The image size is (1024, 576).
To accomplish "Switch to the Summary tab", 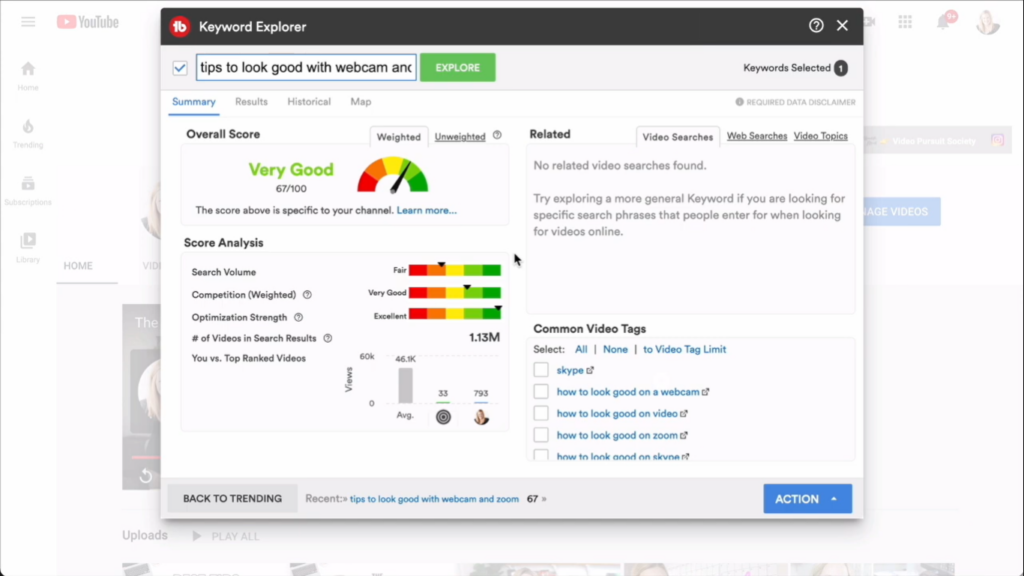I will pos(194,102).
